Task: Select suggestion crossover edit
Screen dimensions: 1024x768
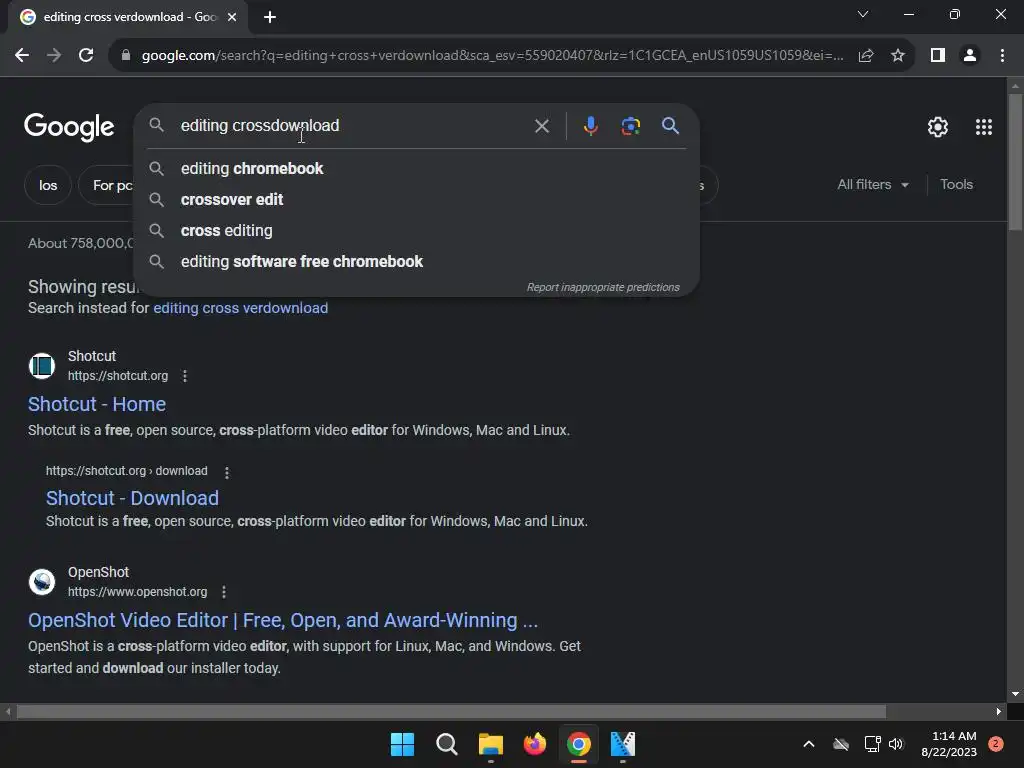Action: [416, 199]
